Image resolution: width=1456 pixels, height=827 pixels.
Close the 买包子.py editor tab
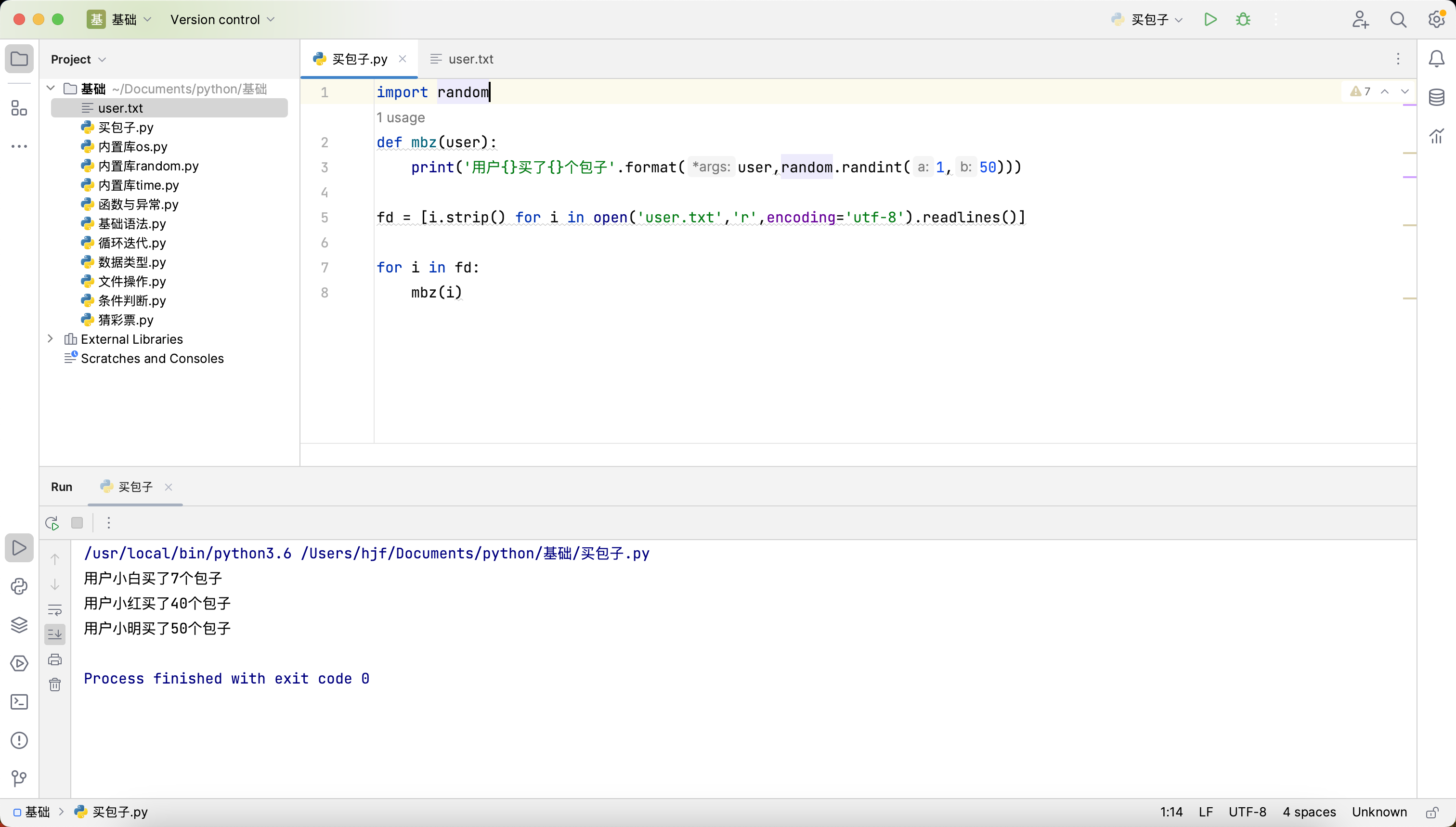(x=402, y=59)
